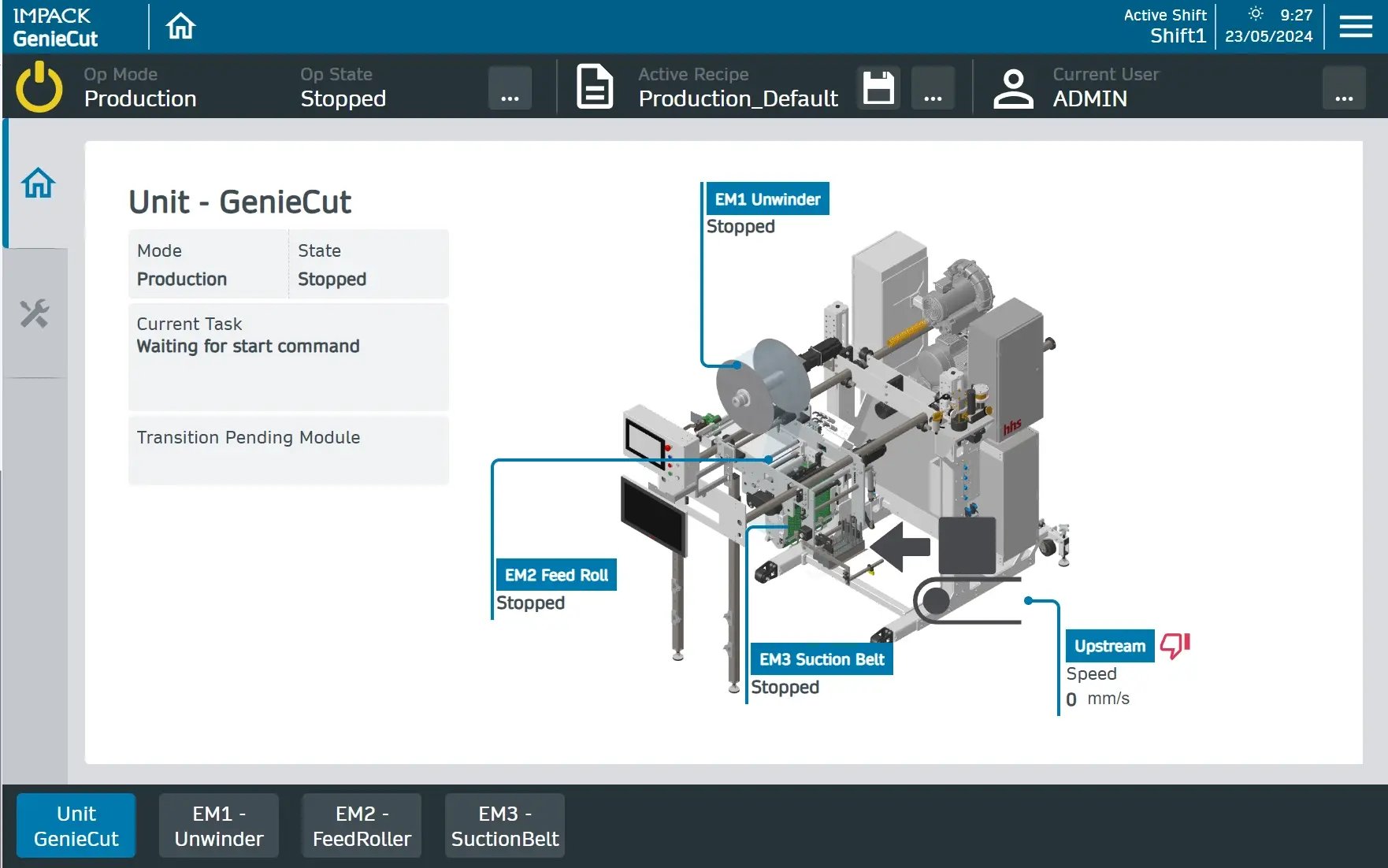Open the hamburger menu
1388x868 pixels.
pyautogui.click(x=1355, y=25)
